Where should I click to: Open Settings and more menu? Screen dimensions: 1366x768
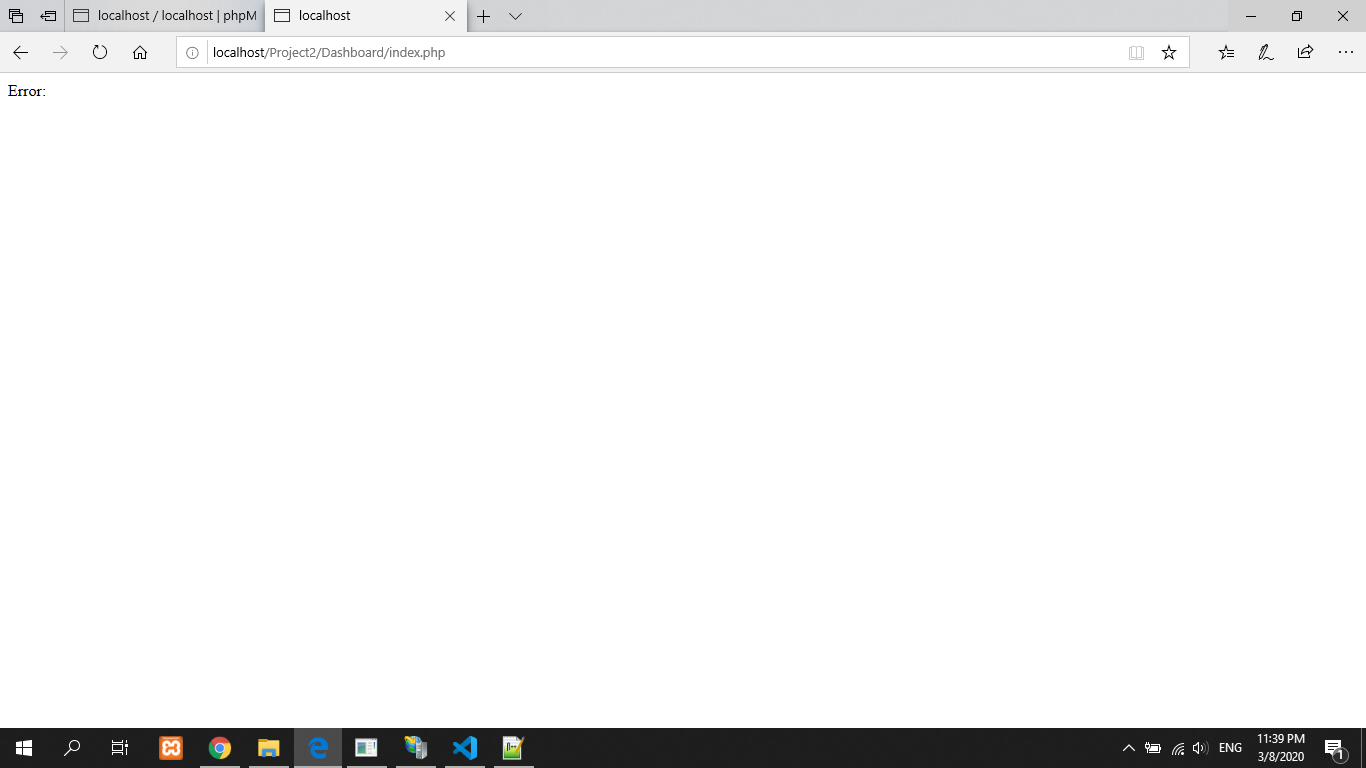pos(1345,53)
